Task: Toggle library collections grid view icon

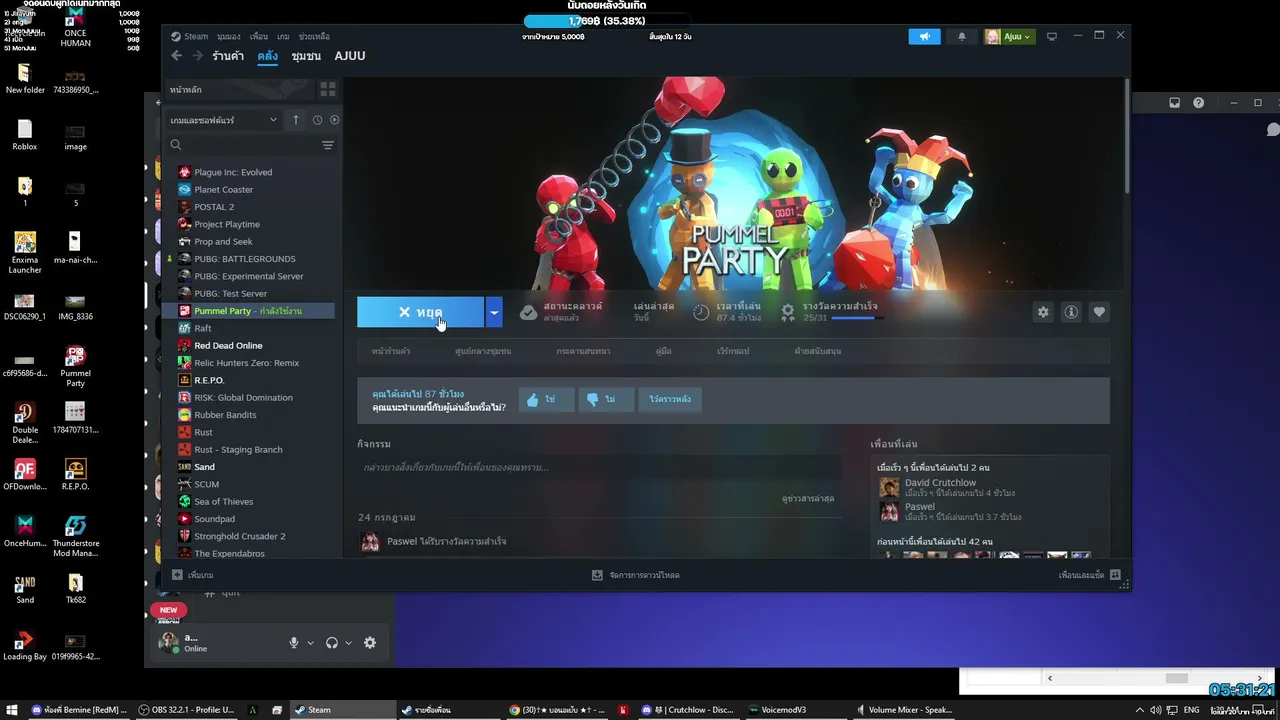Action: click(327, 89)
